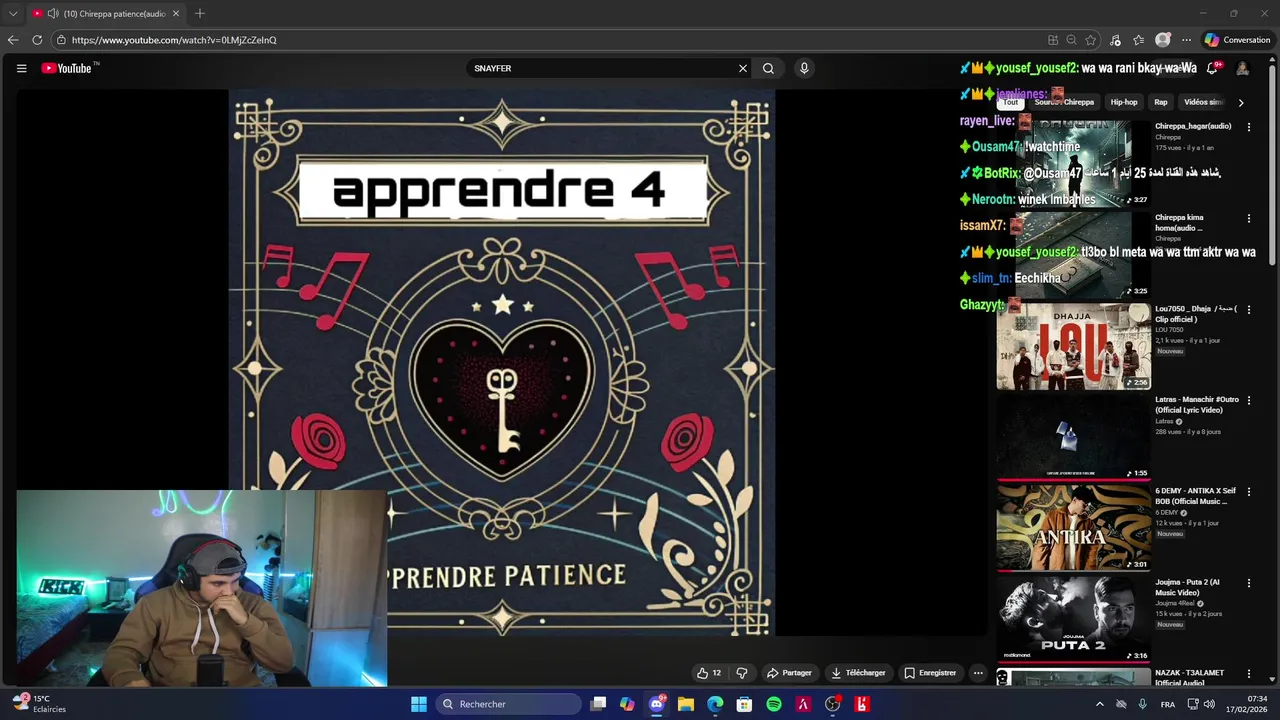Click the taskbar Rechercher search box
This screenshot has height=720, width=1280.
click(510, 704)
